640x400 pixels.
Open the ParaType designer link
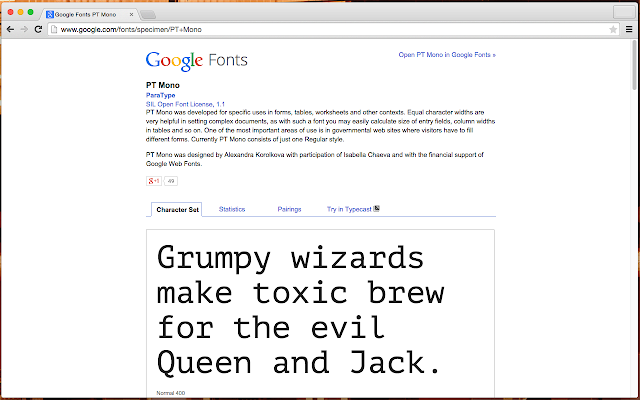[160, 95]
